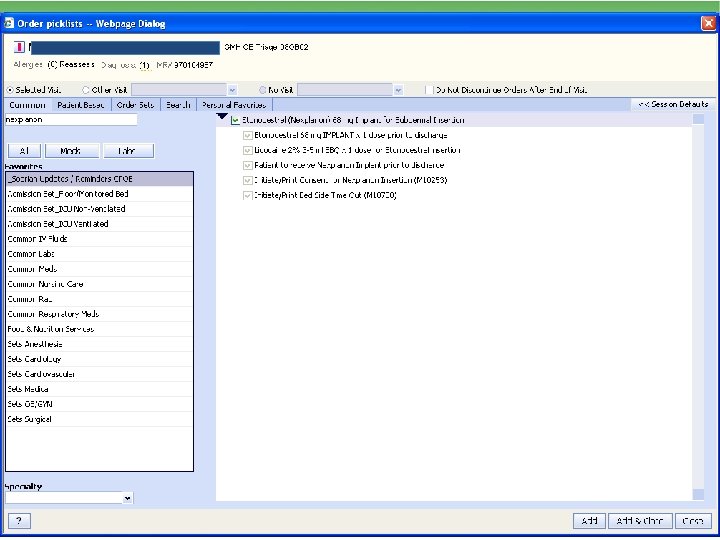
Task: Toggle Etonogestrel 68 mg IMPLANT dose checkbox
Action: click(x=248, y=135)
